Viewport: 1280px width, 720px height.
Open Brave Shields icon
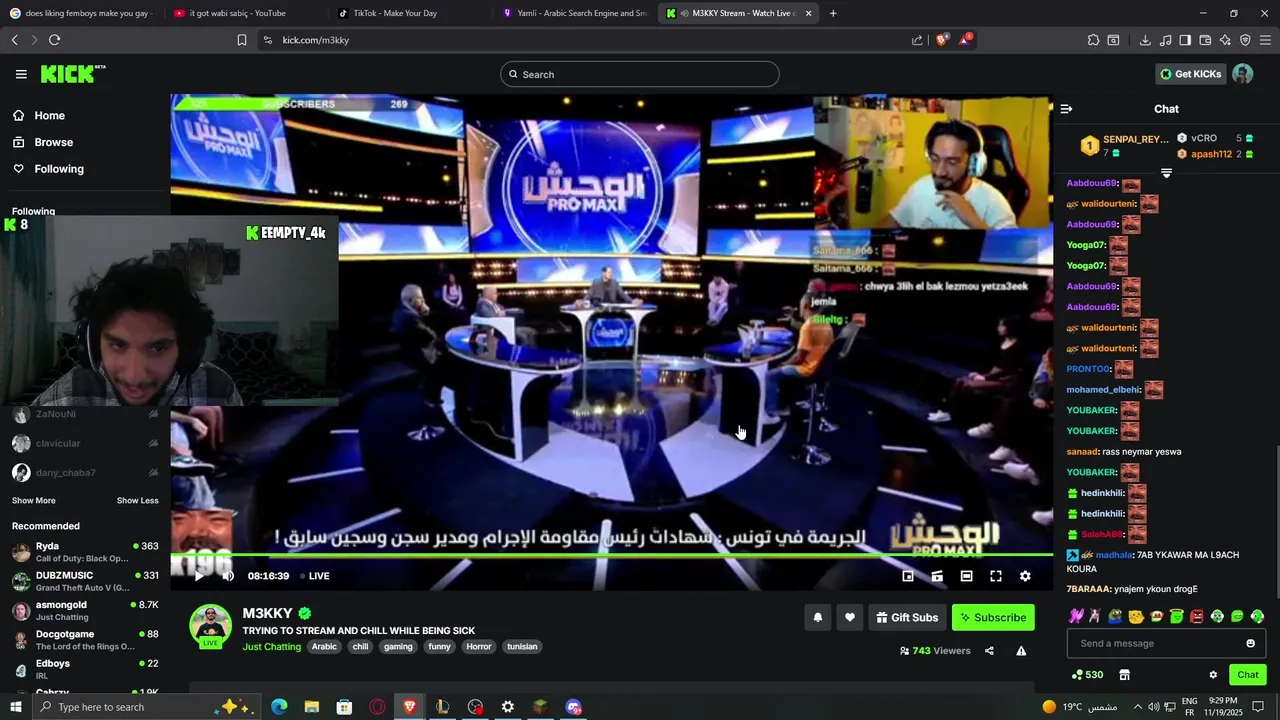[942, 40]
